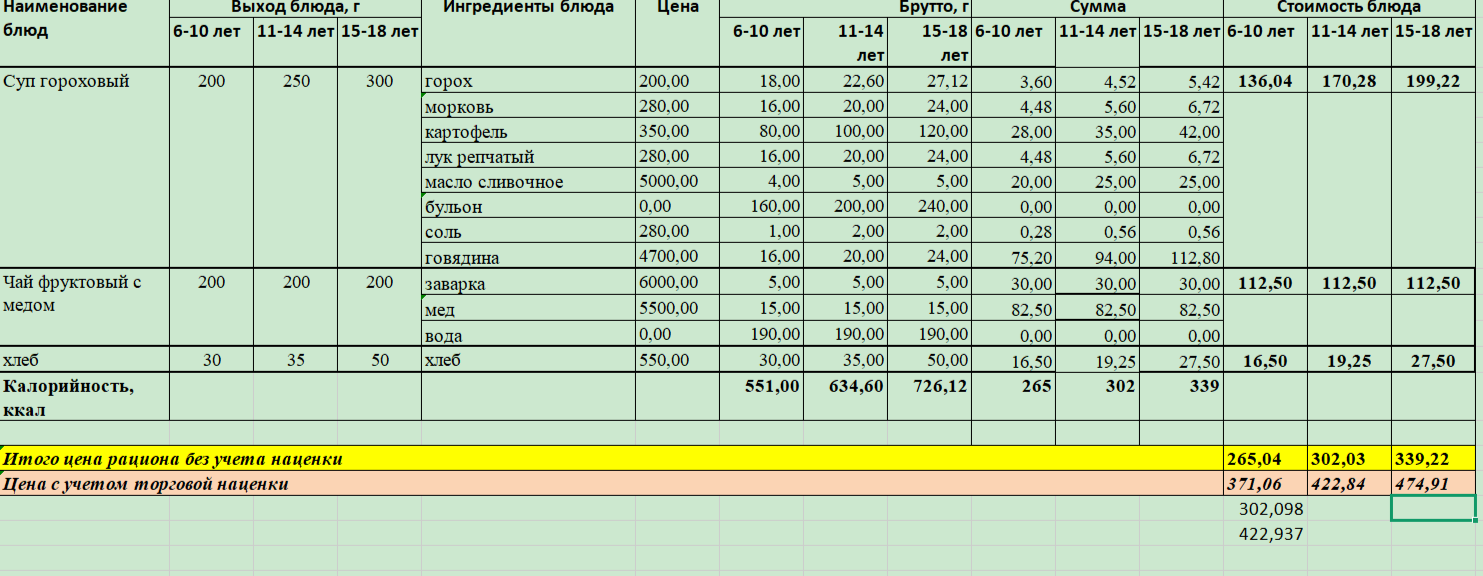
Task: Select the 474,91 markup price cell
Action: pyautogui.click(x=1433, y=484)
